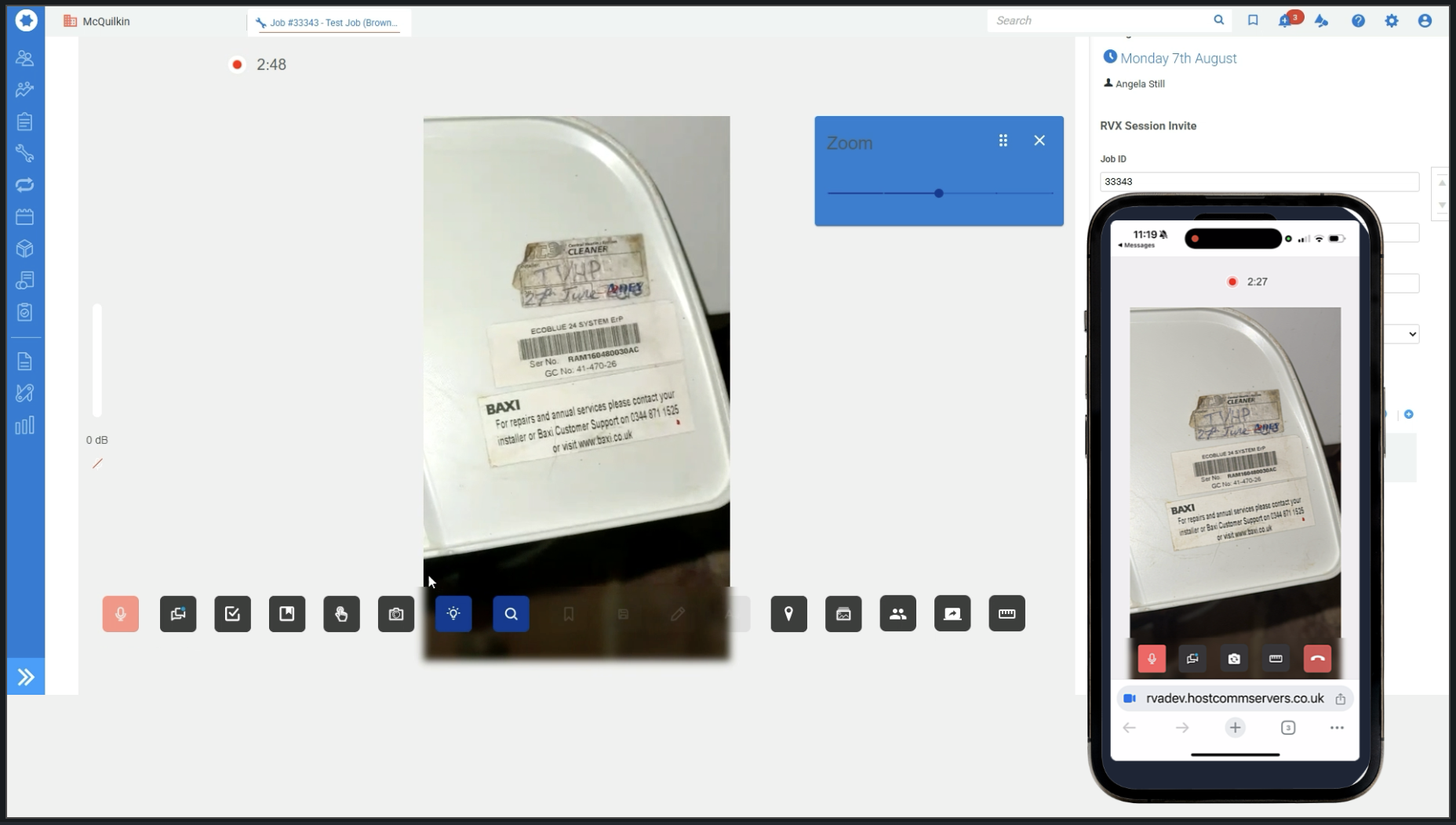Open the participants (people) icon
This screenshot has width=1456, height=825.
897,614
